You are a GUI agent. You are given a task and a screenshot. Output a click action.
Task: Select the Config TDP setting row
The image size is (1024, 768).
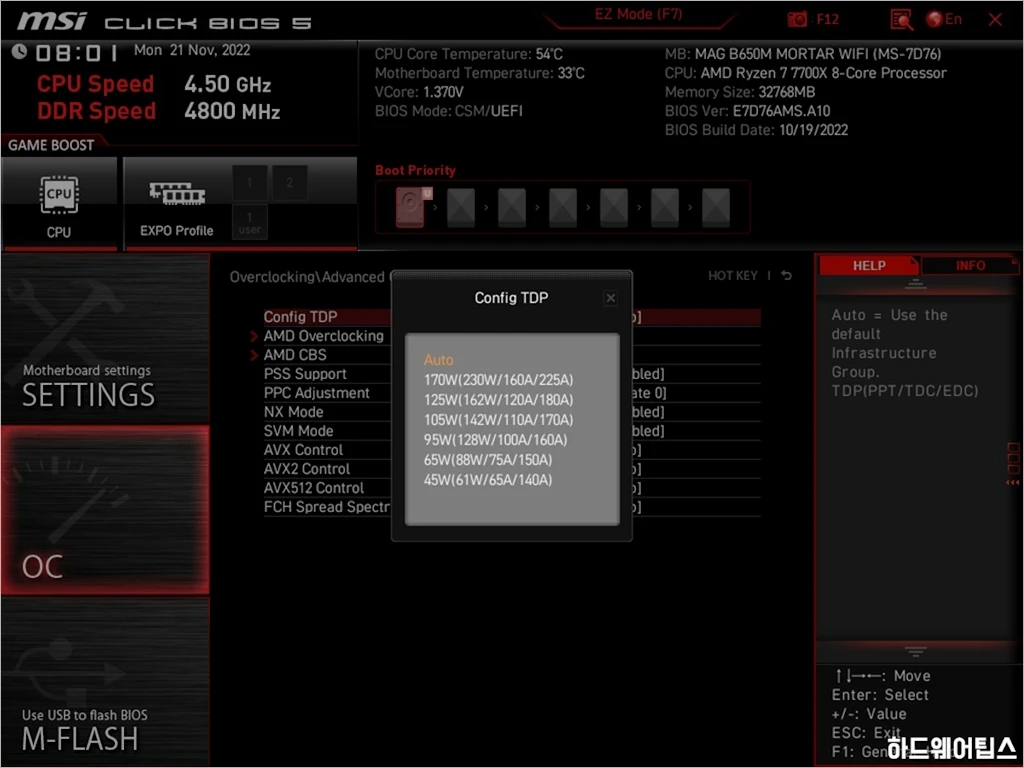click(x=512, y=317)
